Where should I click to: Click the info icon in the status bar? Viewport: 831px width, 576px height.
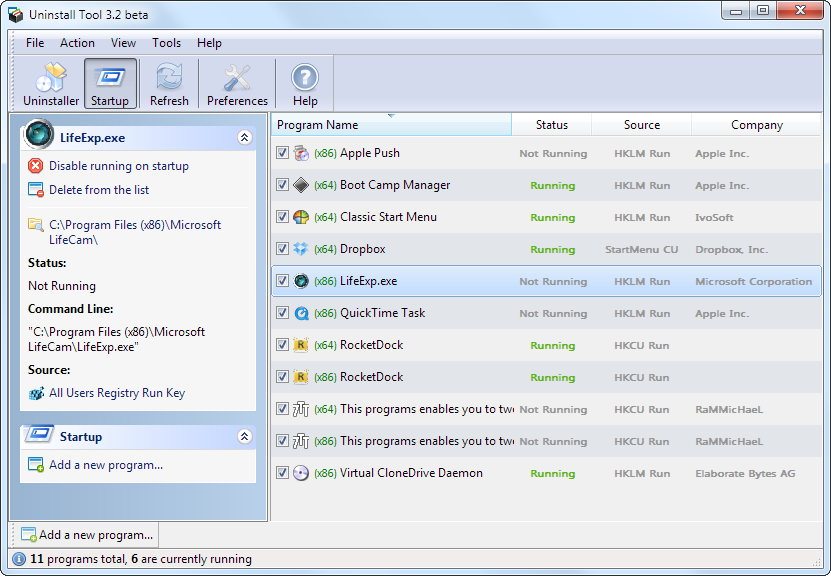point(19,559)
